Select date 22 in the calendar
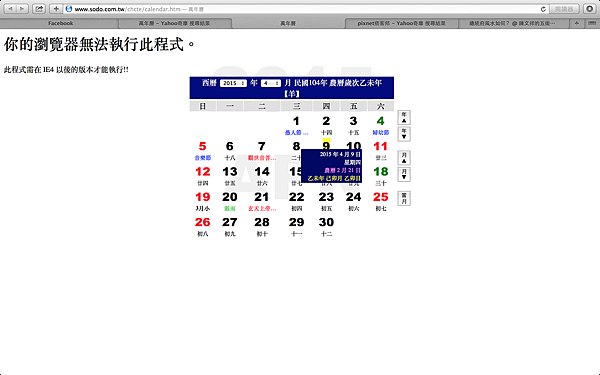Viewport: 600px width, 375px height. [296, 197]
